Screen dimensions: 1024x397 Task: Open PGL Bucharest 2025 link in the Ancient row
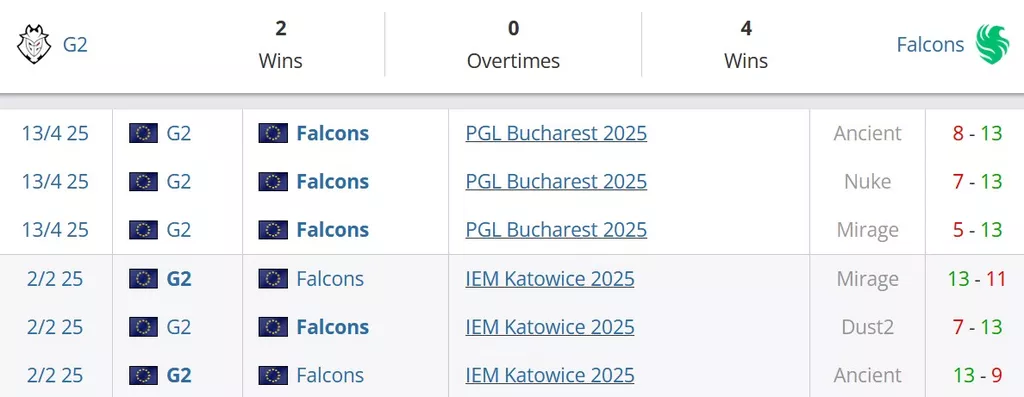(556, 133)
